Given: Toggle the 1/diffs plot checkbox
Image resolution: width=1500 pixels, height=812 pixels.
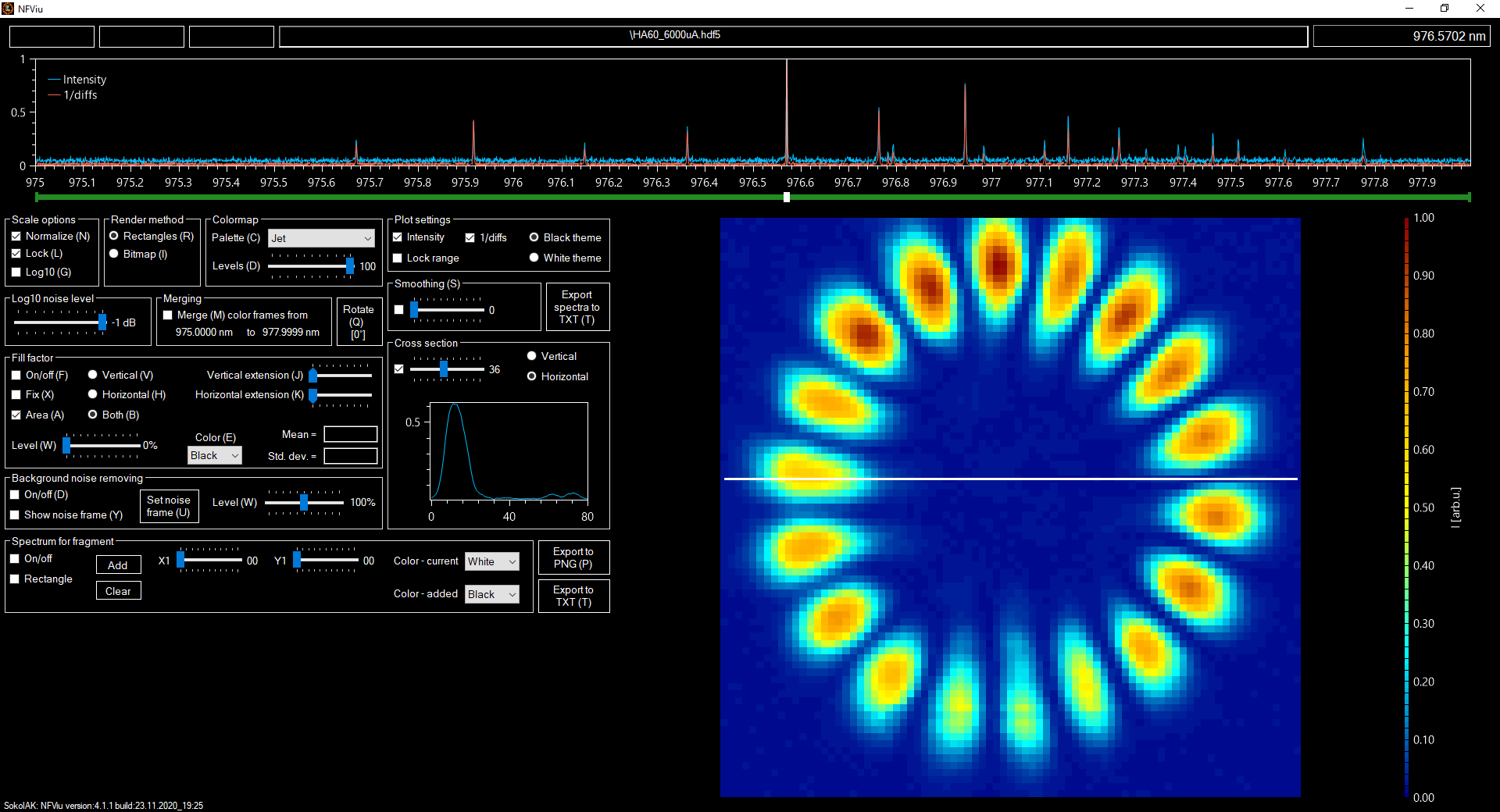Looking at the screenshot, I should (470, 238).
